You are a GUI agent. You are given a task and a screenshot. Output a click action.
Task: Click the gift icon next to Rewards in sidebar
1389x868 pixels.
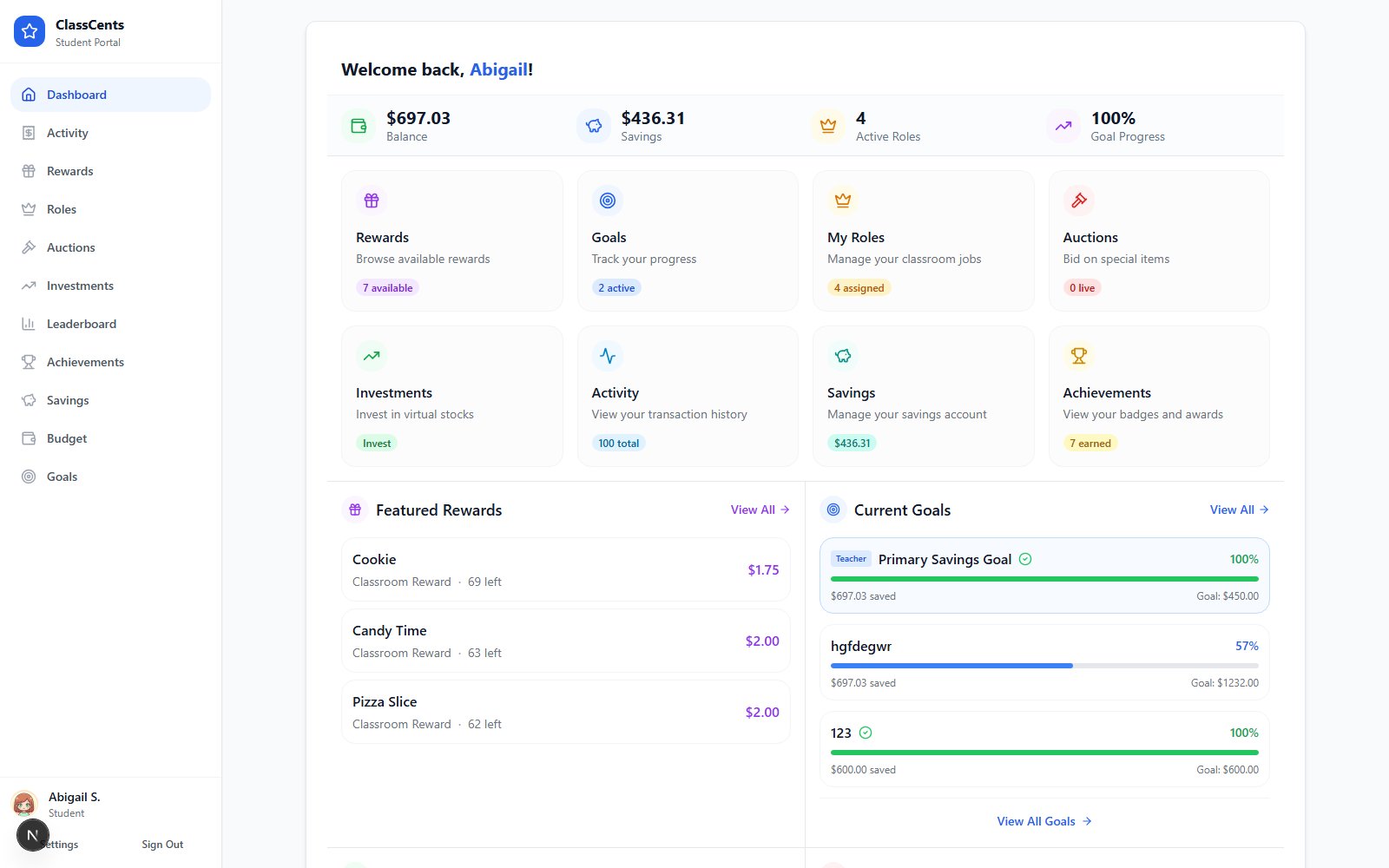click(29, 171)
